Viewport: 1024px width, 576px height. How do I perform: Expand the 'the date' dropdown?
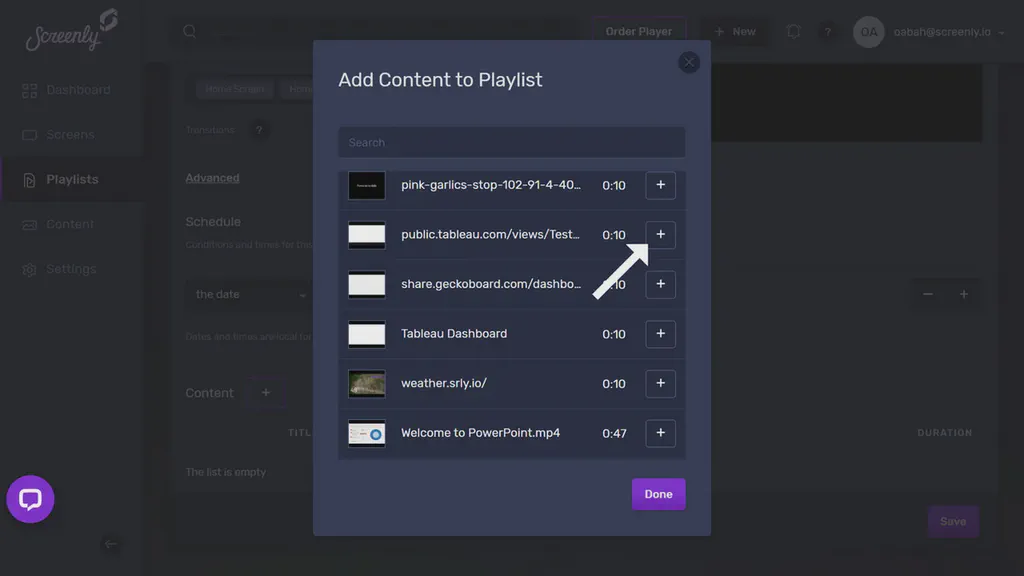coord(248,294)
